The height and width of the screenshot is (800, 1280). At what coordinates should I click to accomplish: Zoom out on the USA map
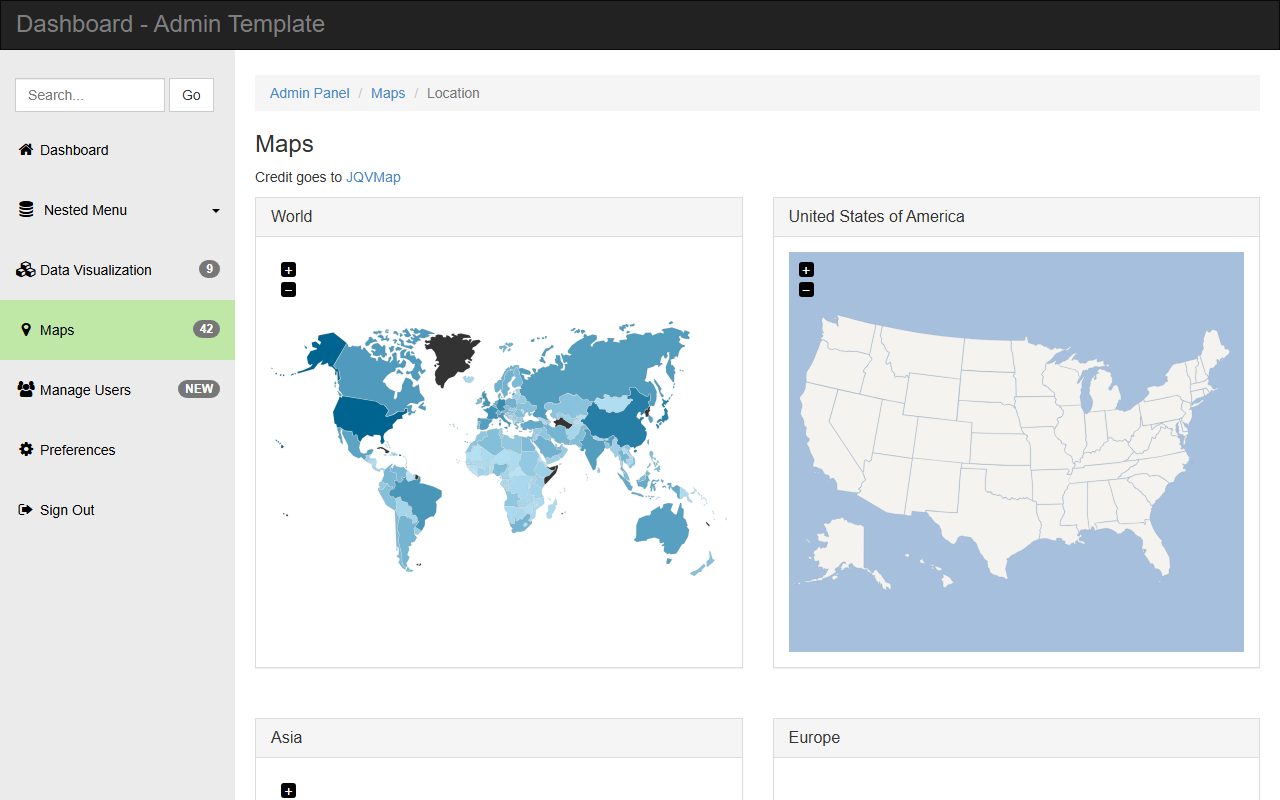pos(806,290)
